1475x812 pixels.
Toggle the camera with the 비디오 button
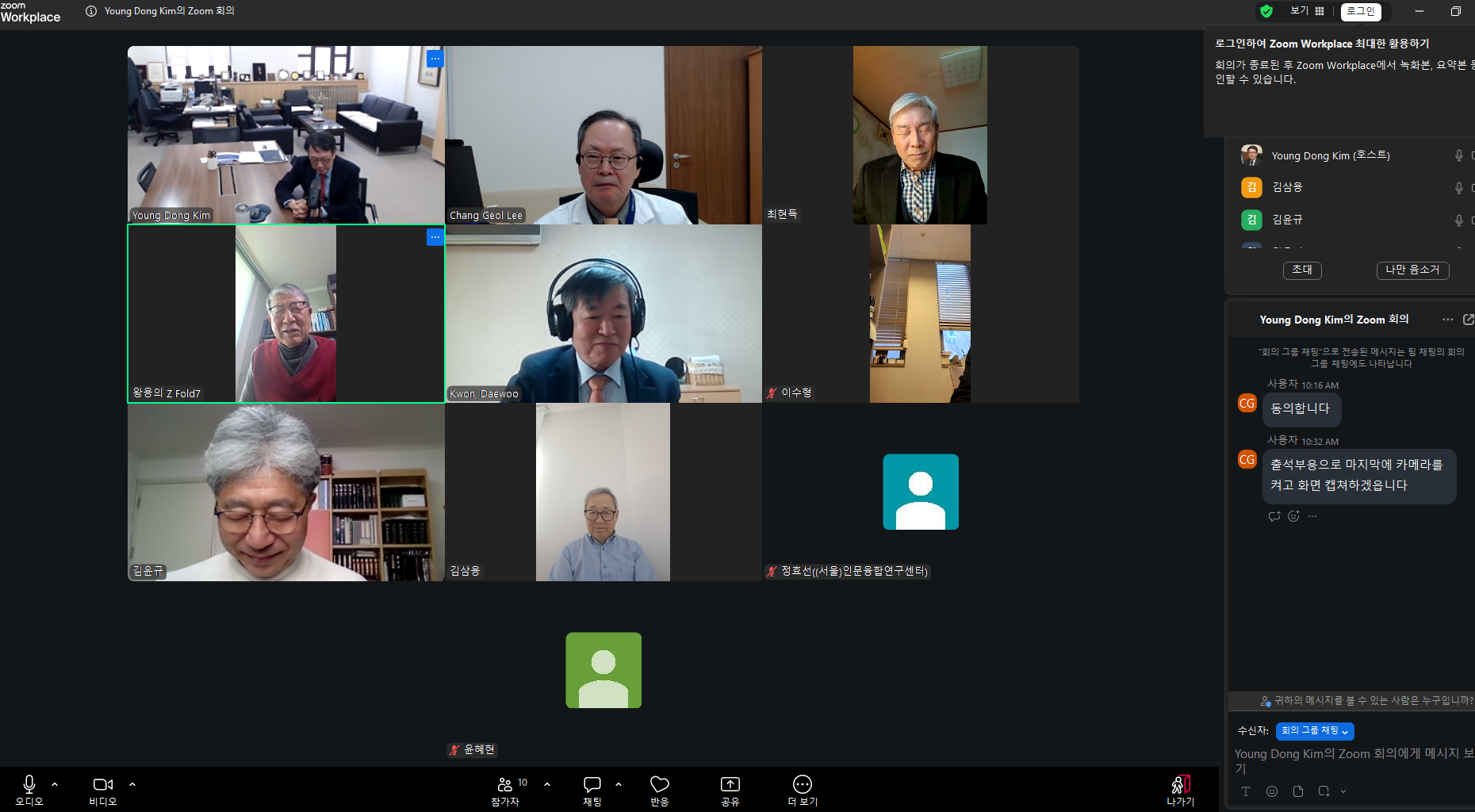[103, 789]
